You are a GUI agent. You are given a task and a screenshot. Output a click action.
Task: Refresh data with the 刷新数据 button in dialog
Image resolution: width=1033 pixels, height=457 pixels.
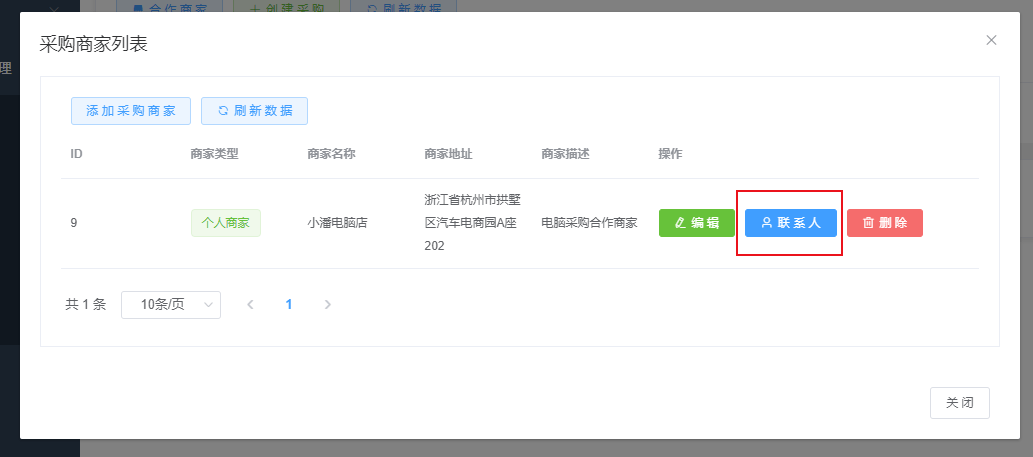point(254,111)
